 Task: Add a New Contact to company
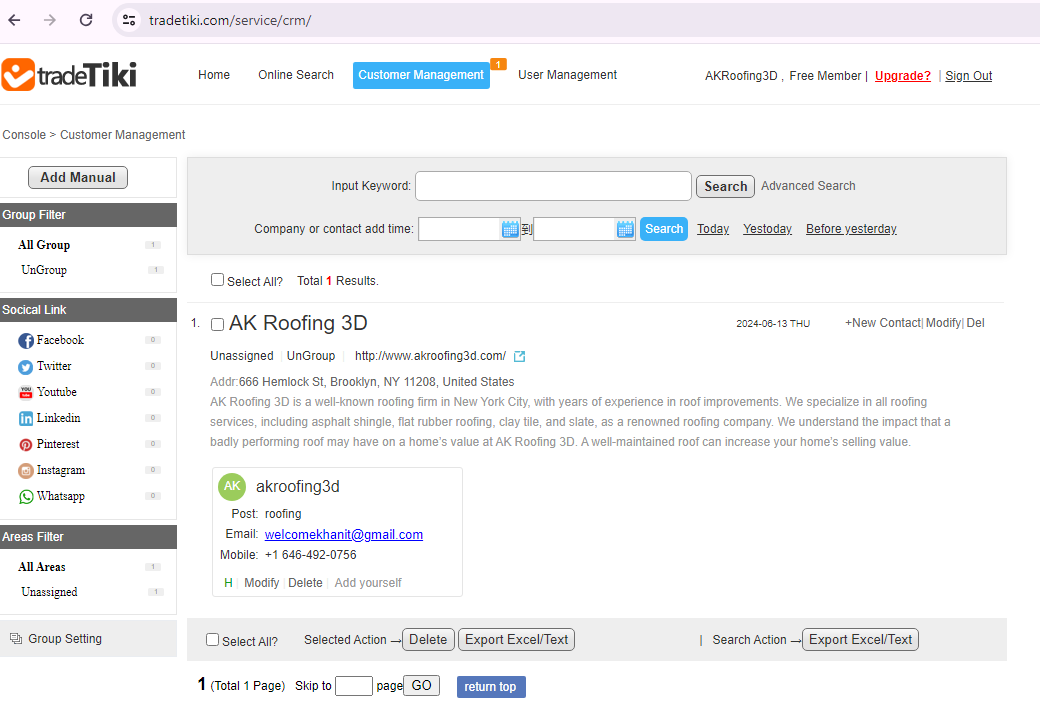[x=882, y=323]
